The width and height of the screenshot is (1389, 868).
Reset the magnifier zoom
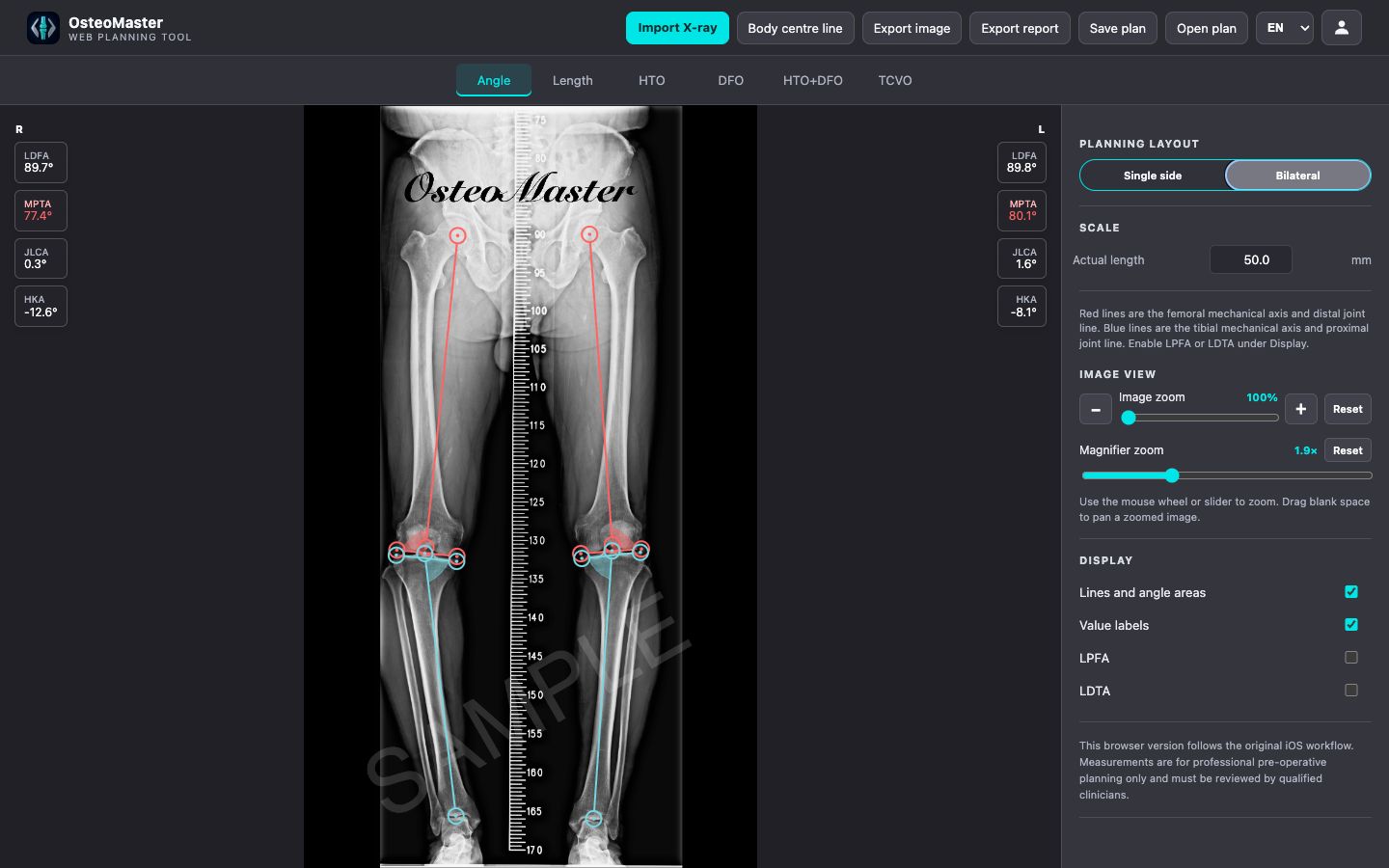click(x=1348, y=450)
